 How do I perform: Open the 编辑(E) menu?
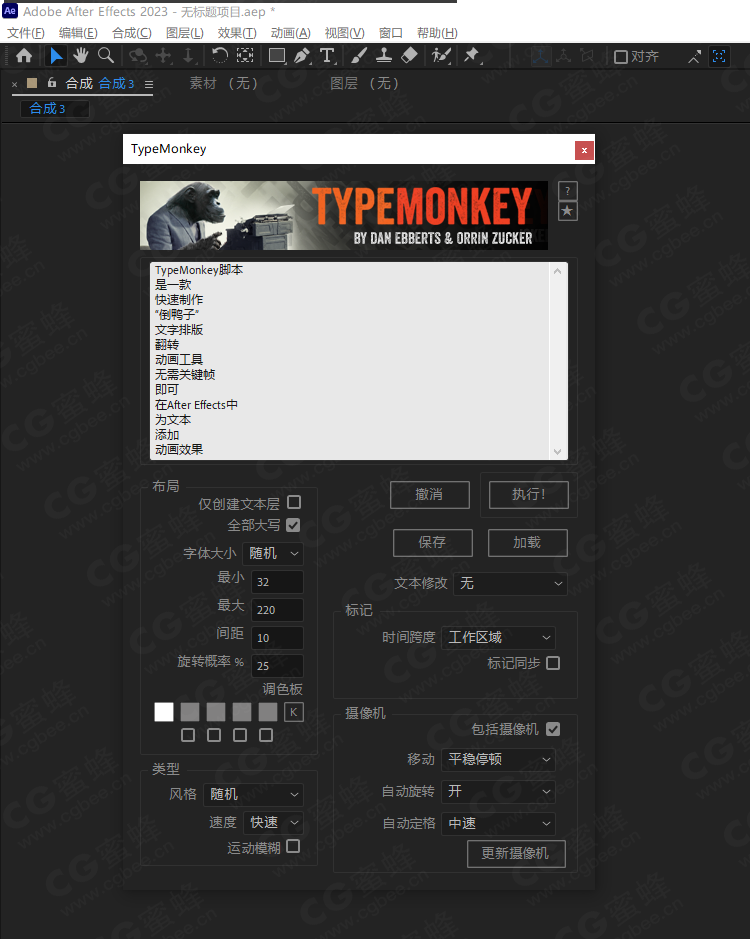[78, 33]
